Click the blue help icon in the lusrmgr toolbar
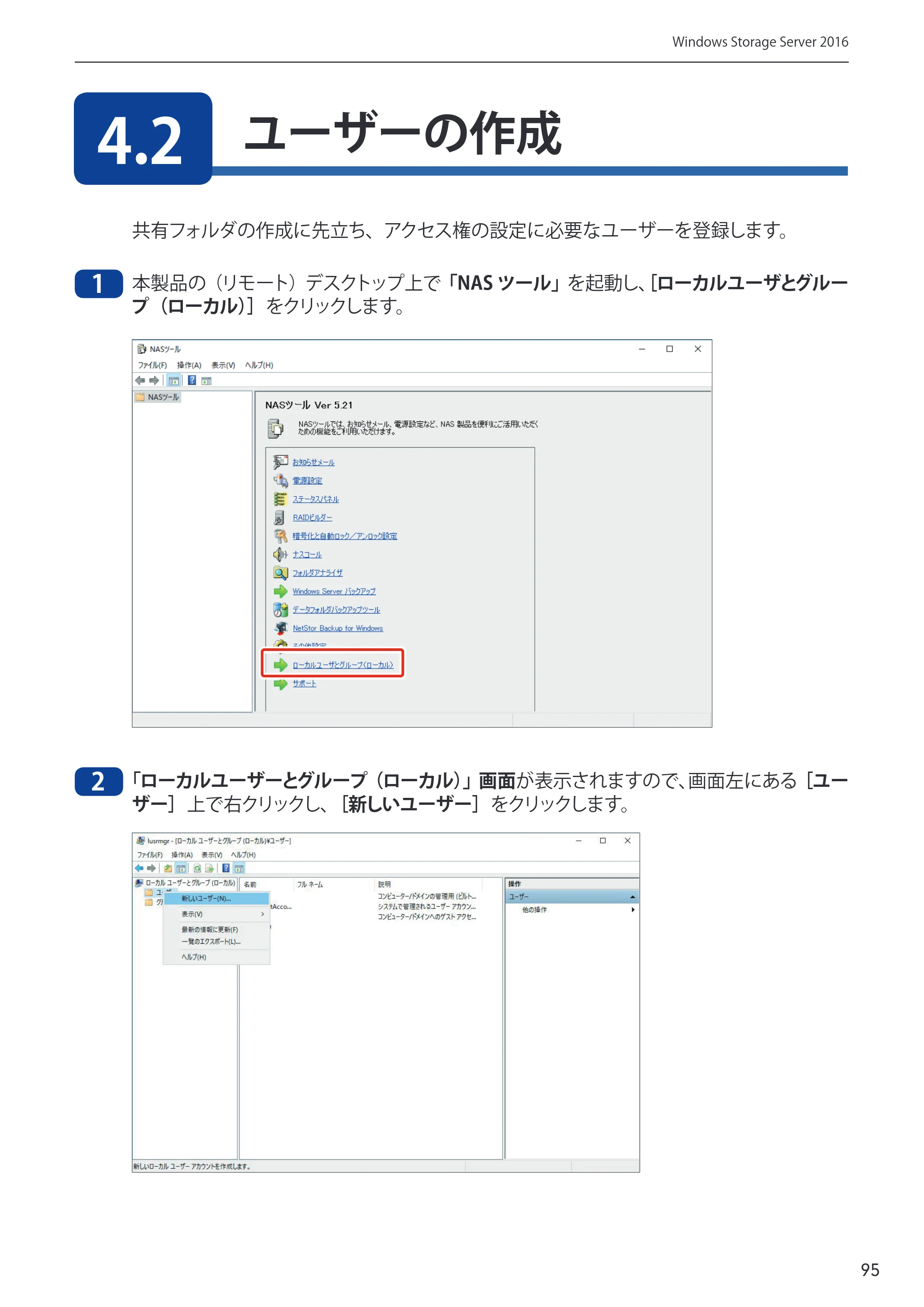Image resolution: width=924 pixels, height=1307 pixels. click(x=226, y=868)
